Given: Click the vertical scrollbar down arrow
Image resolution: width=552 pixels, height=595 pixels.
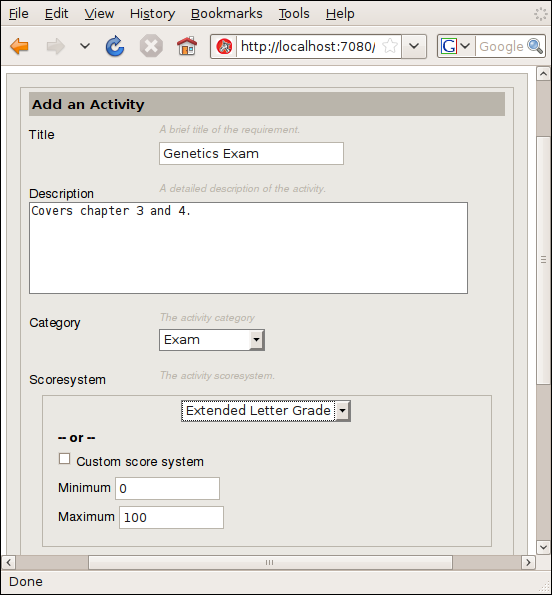Looking at the screenshot, I should [543, 547].
